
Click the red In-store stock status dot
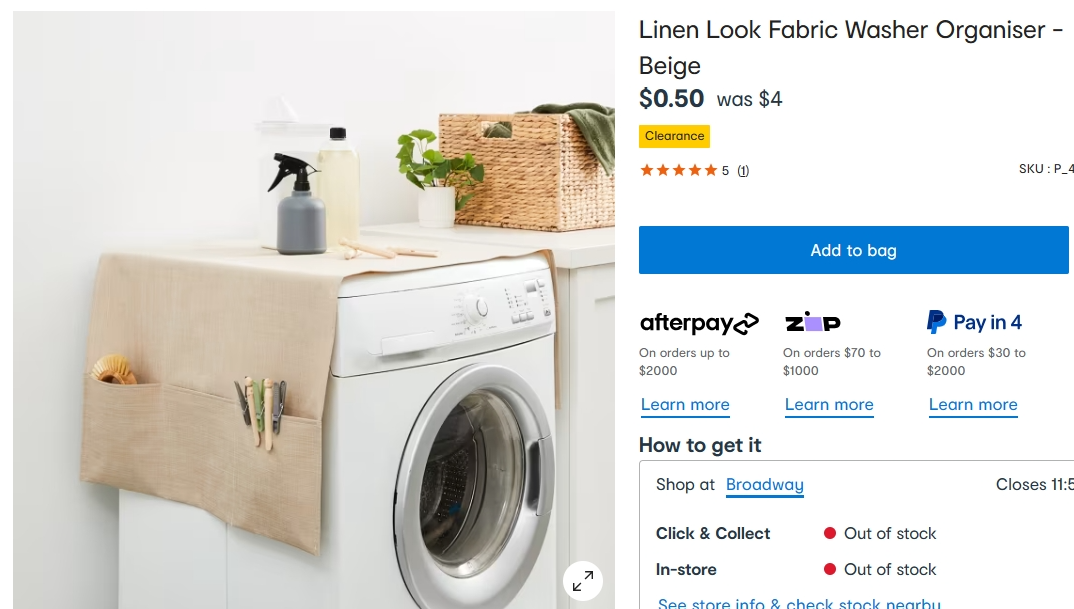(829, 569)
